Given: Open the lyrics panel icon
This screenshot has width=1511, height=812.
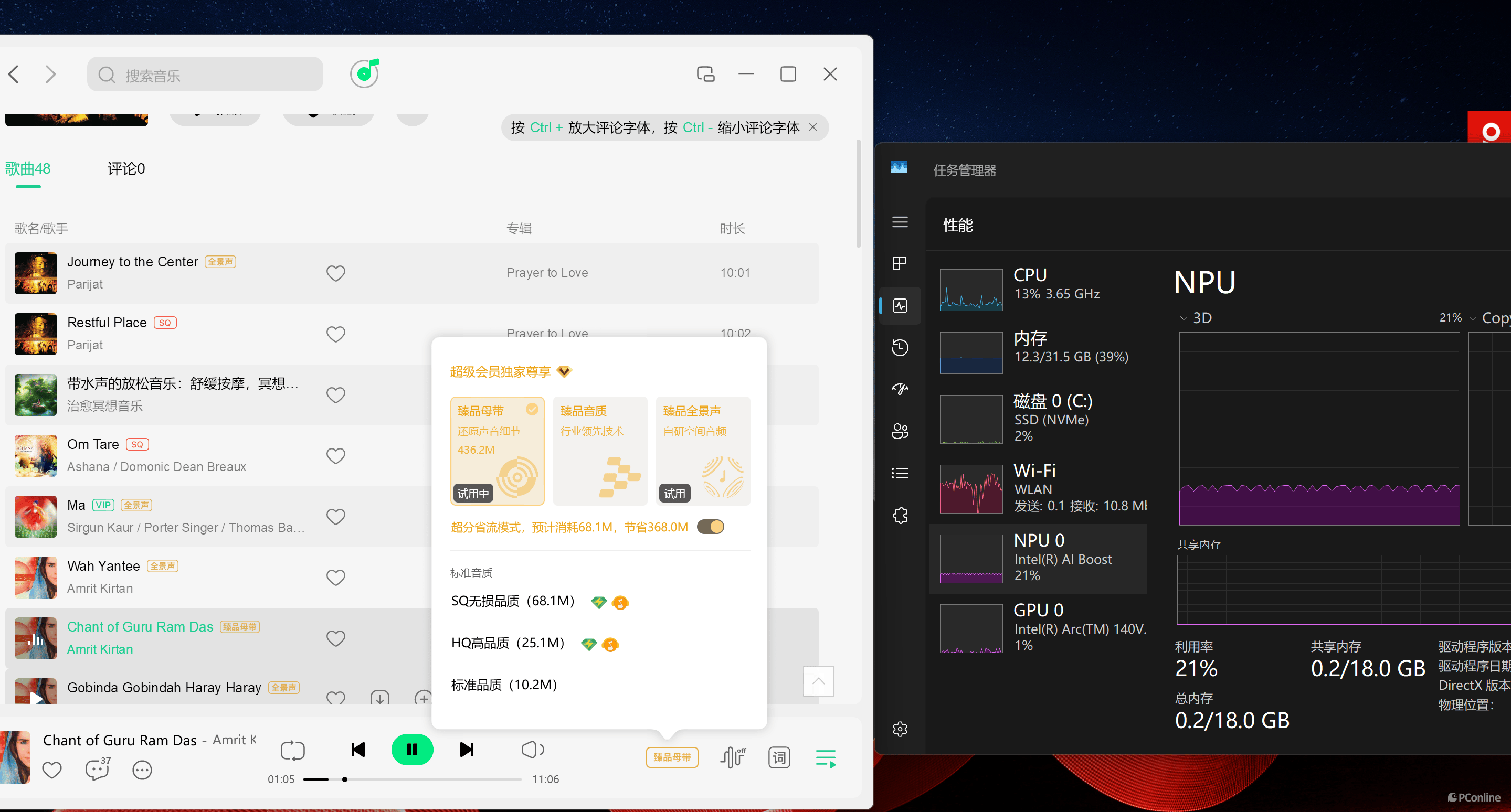Looking at the screenshot, I should click(778, 757).
